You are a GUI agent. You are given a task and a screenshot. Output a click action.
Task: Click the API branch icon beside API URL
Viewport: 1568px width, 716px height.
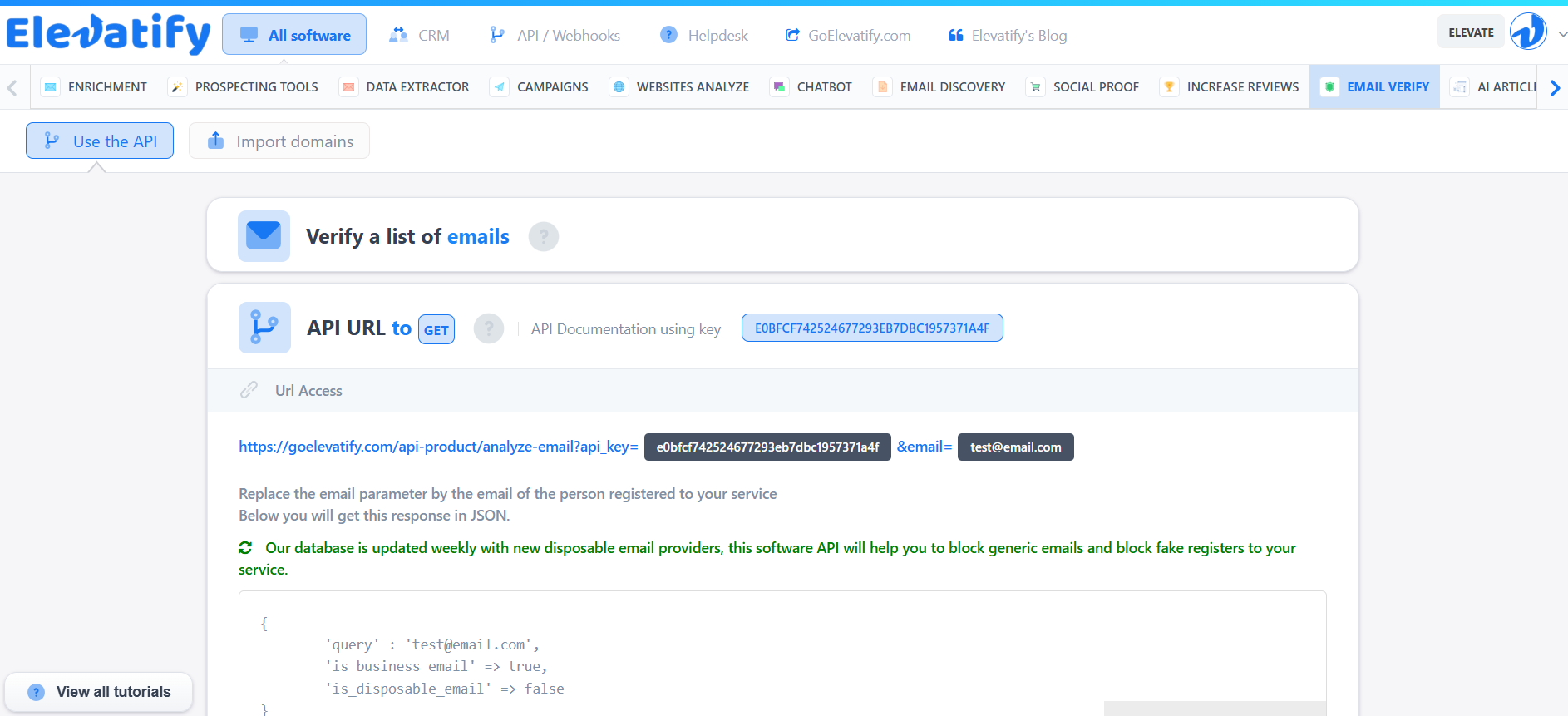(x=264, y=328)
